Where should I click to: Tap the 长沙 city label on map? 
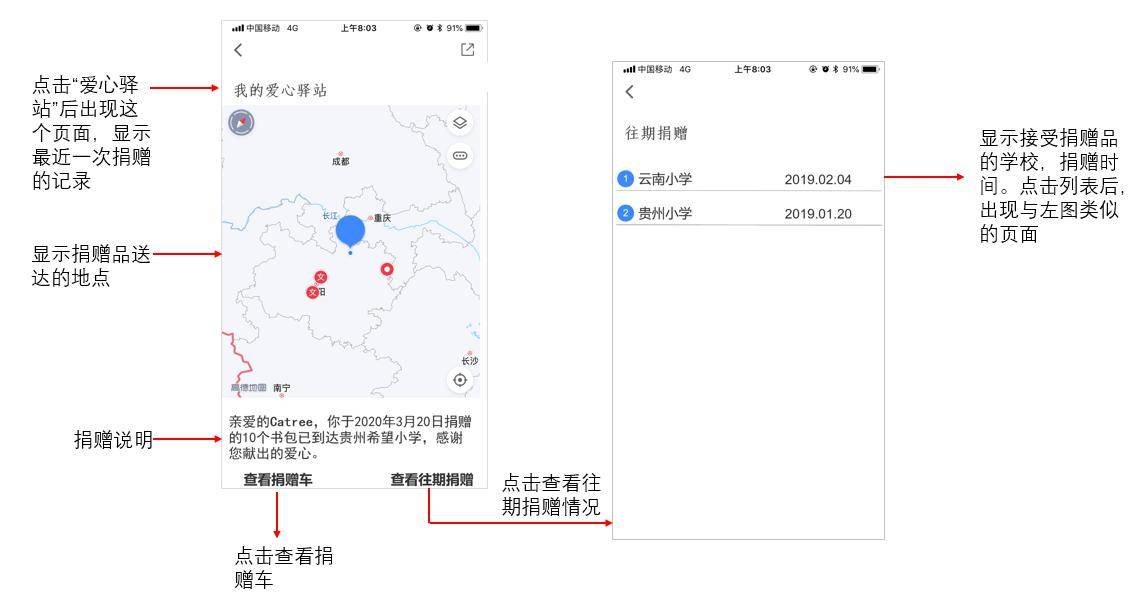pos(470,360)
